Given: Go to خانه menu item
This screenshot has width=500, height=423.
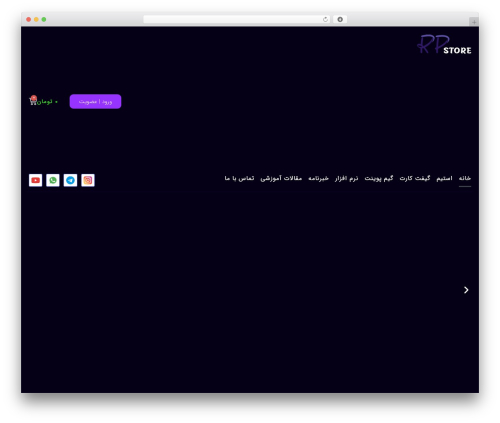Looking at the screenshot, I should coord(465,178).
